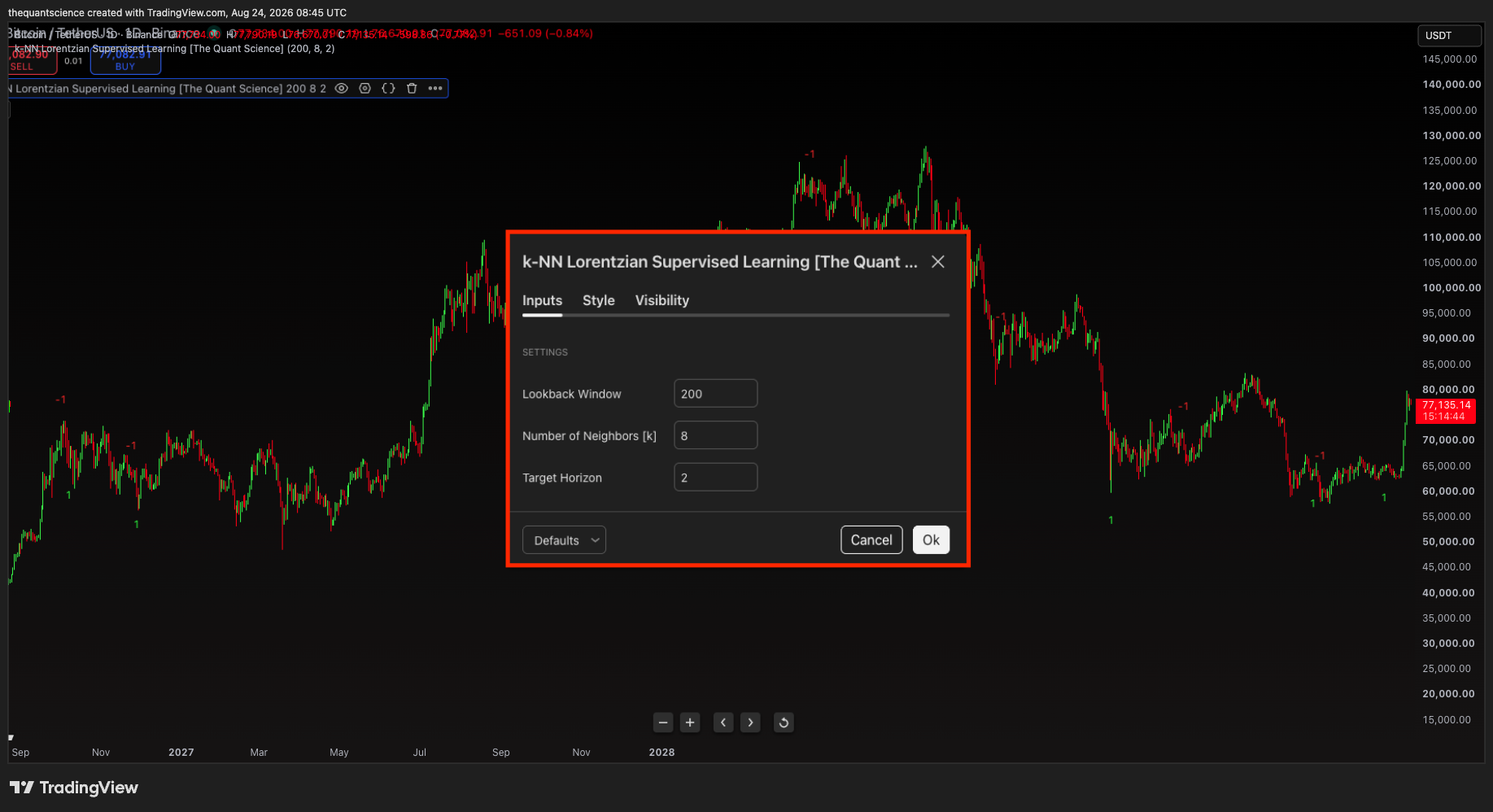Click the BUY price button
This screenshot has height=812, width=1493.
coord(125,60)
